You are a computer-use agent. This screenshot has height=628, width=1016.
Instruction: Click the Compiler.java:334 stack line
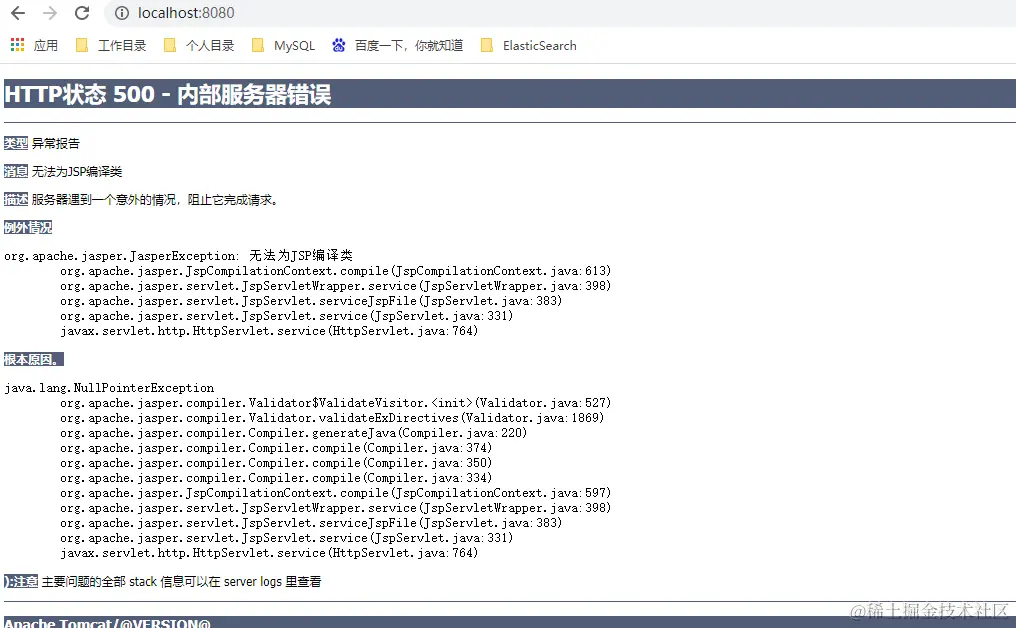pyautogui.click(x=276, y=478)
